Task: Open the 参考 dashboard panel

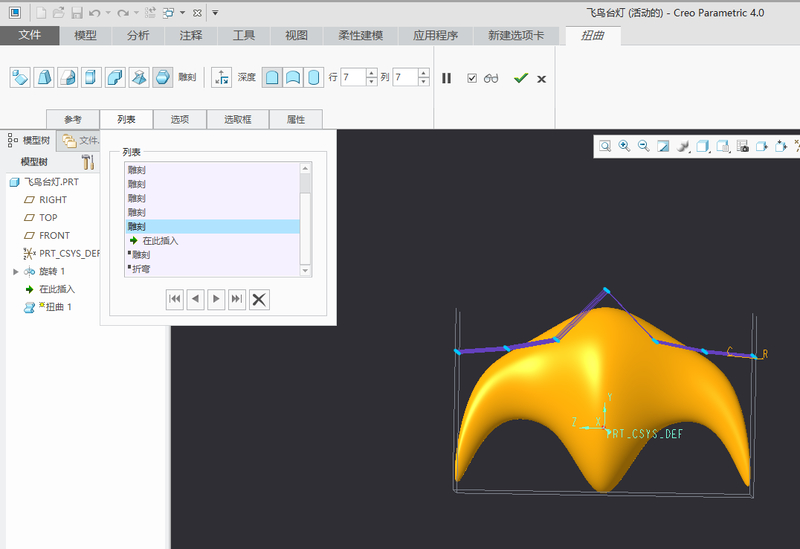Action: (x=73, y=119)
